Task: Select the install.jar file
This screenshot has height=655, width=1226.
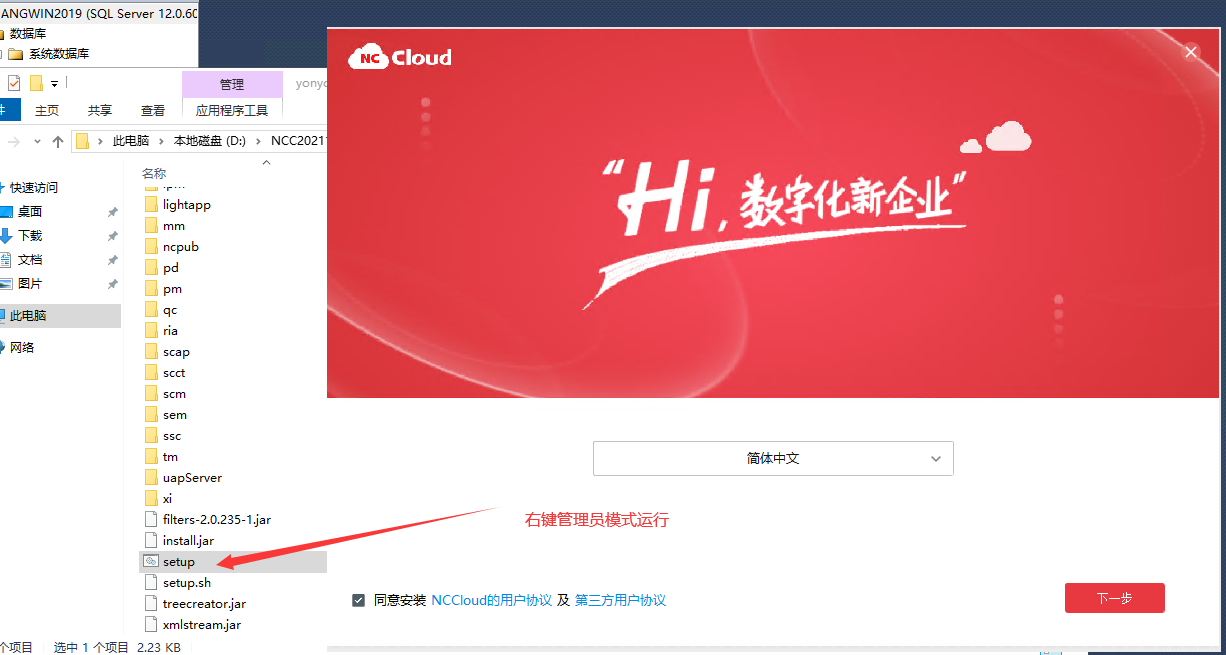Action: point(188,541)
